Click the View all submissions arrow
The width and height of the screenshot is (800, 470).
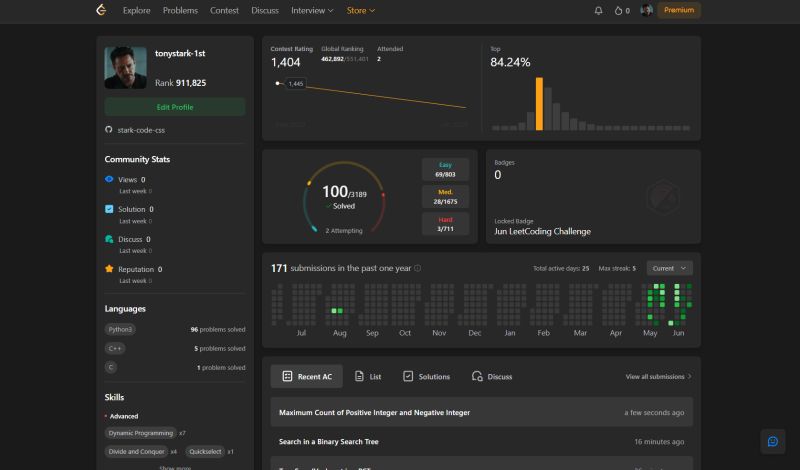tap(689, 377)
